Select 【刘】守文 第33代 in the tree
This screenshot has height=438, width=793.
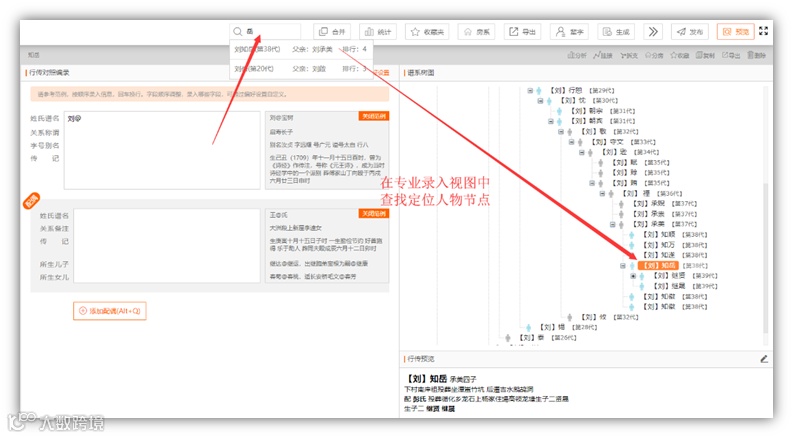pyautogui.click(x=607, y=142)
